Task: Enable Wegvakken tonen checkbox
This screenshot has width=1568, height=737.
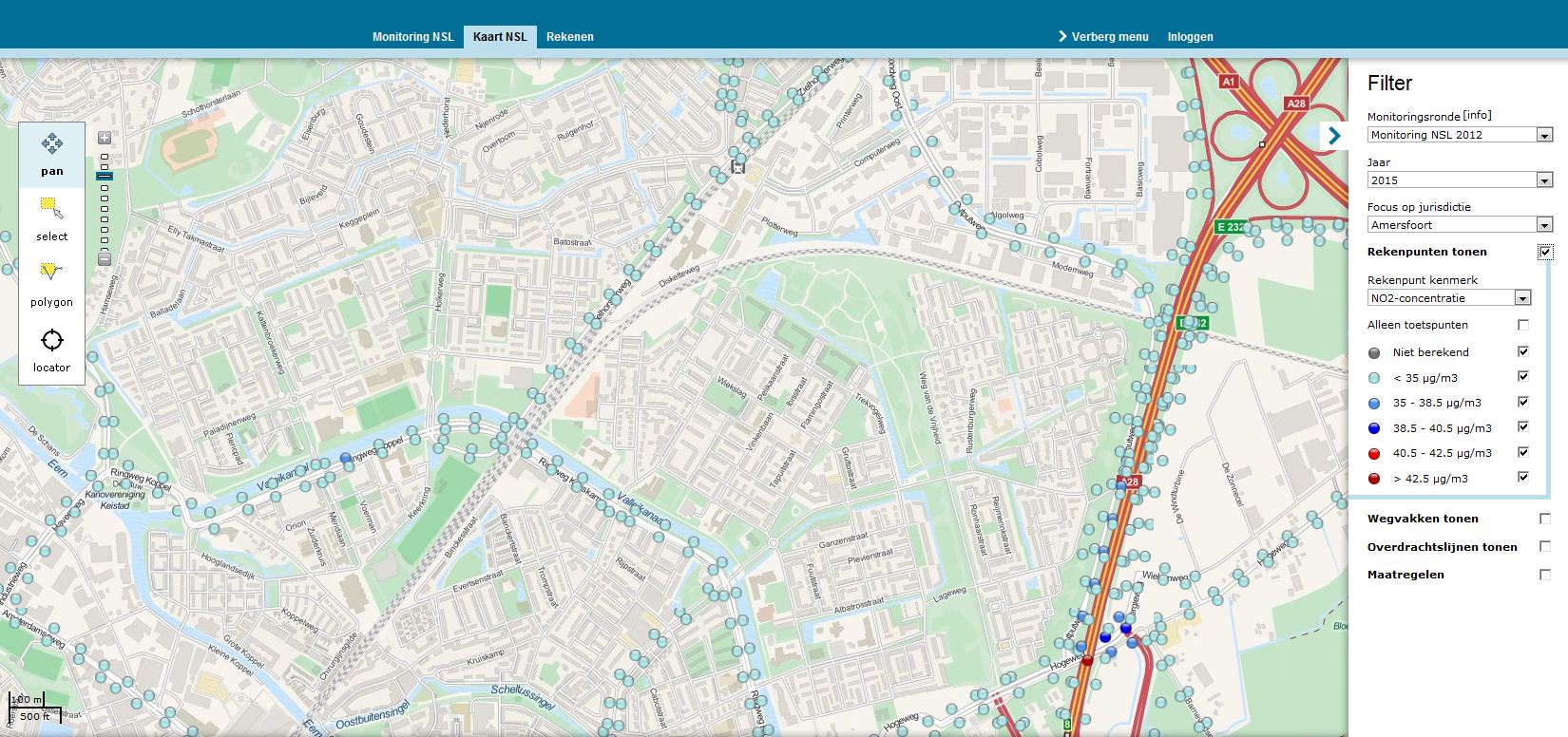Action: tap(1545, 519)
